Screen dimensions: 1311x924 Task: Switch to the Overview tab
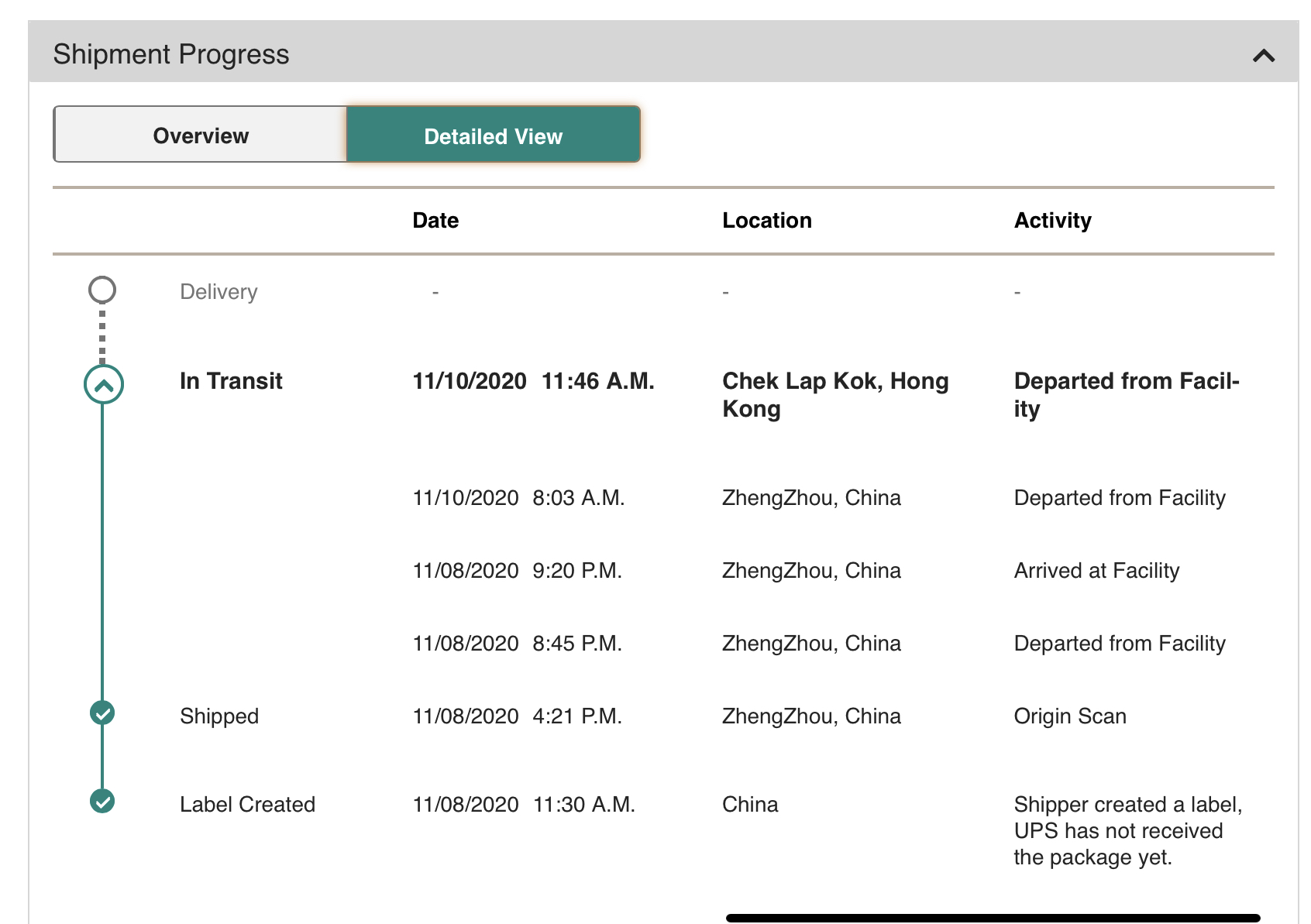200,135
